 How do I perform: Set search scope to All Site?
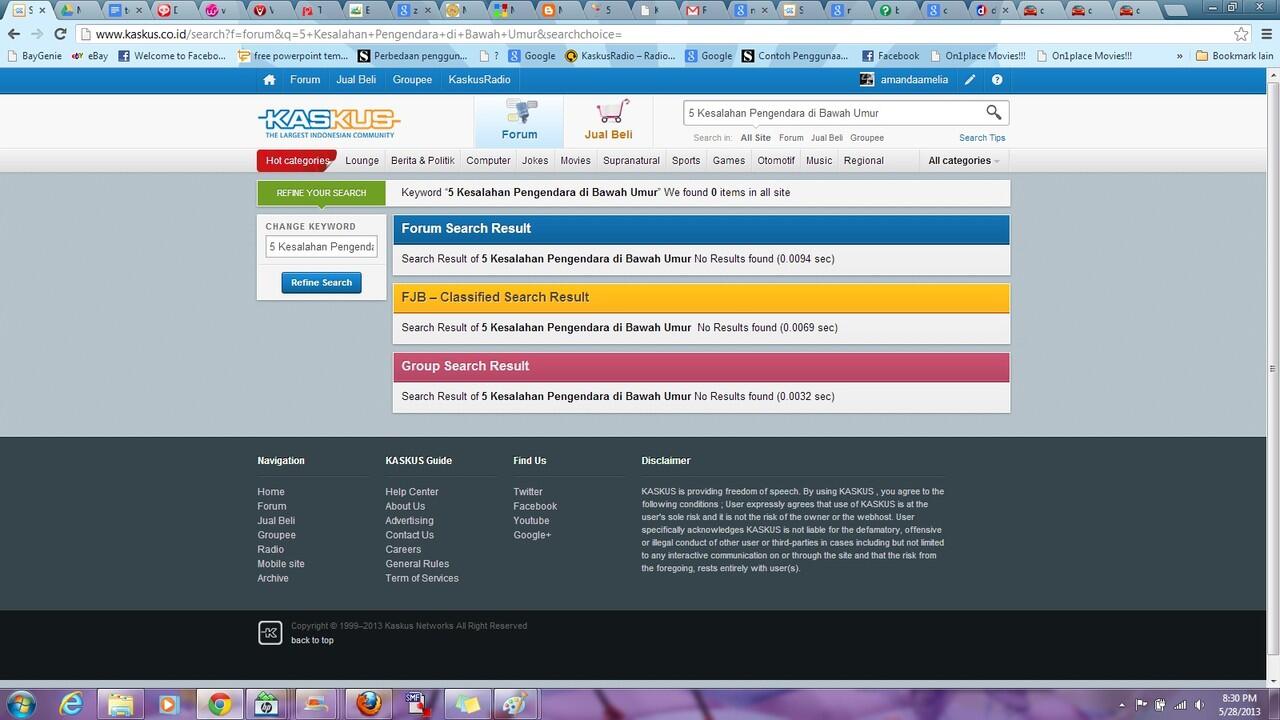tap(755, 138)
